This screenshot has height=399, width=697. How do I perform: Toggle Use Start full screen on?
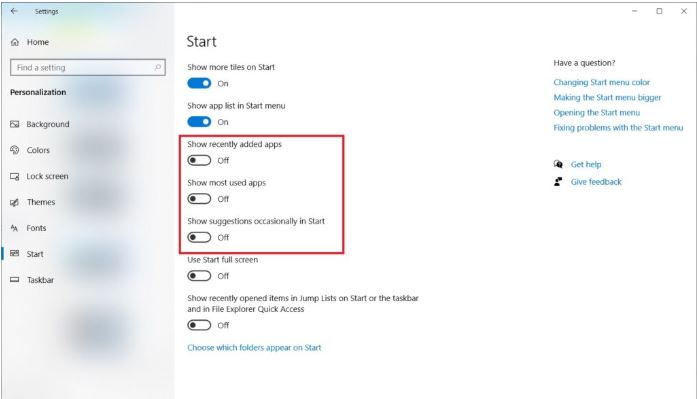[199, 276]
